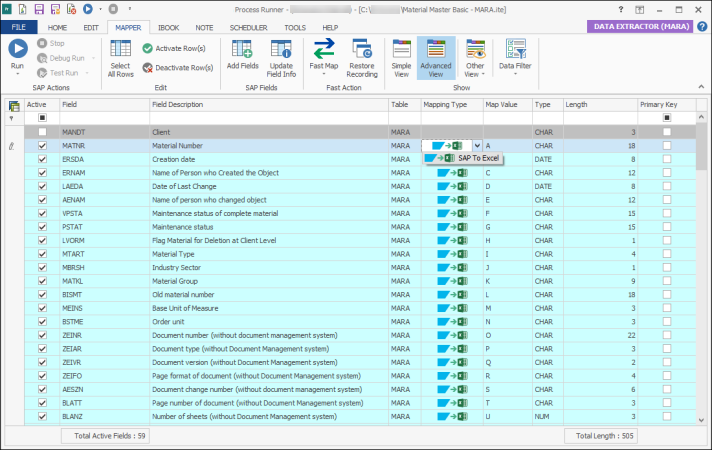The image size is (712, 450).
Task: Select the BISMT field cell
Action: tap(105, 295)
